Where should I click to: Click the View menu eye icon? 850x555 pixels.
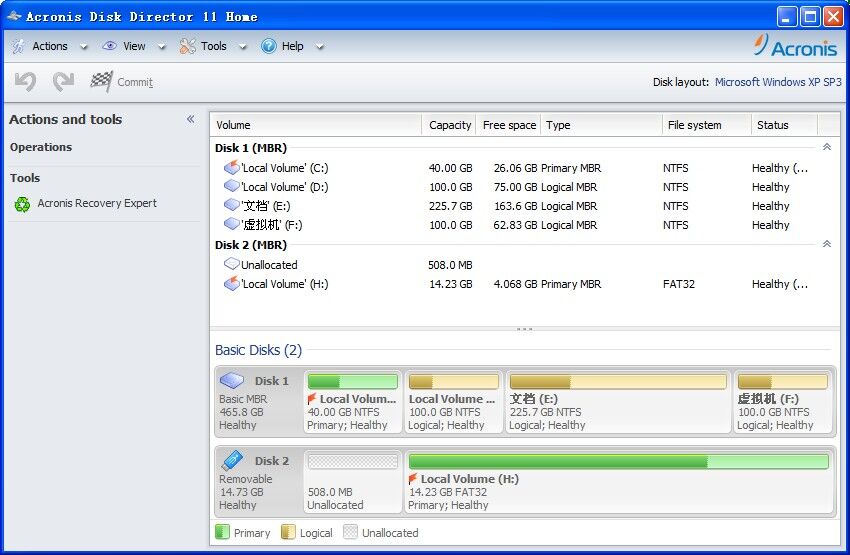click(x=110, y=46)
